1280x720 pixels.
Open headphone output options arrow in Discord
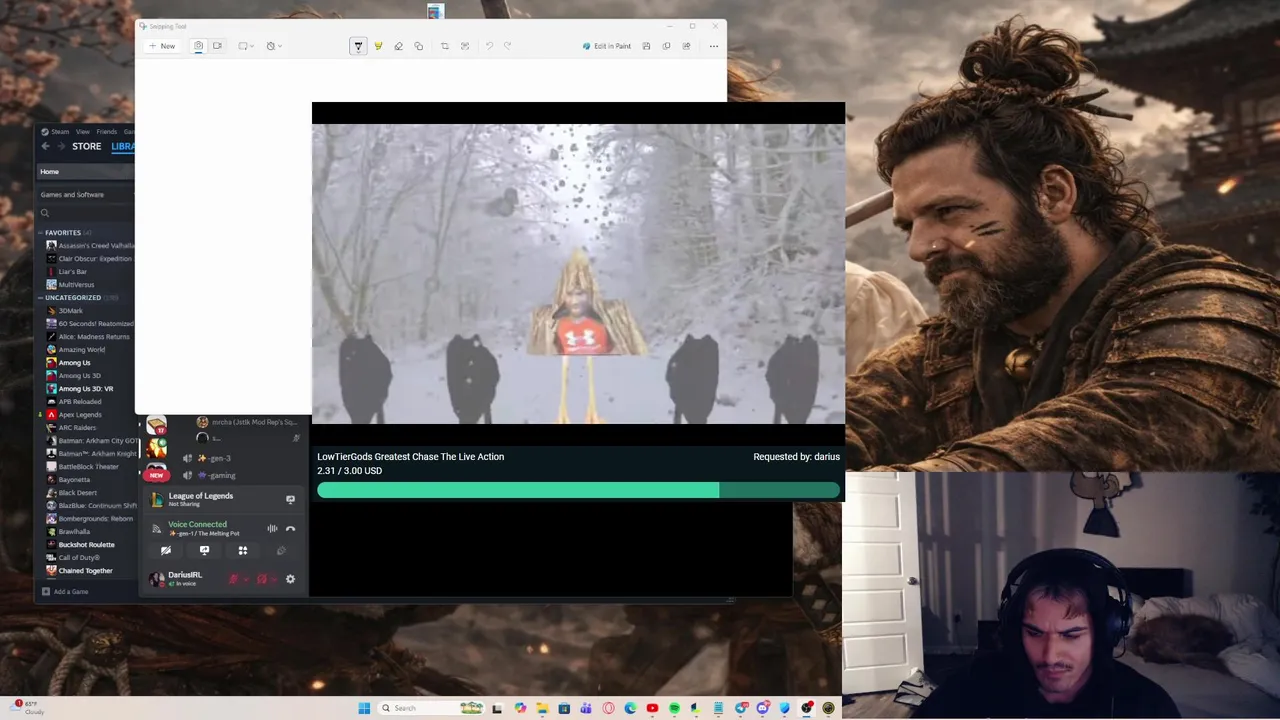click(273, 578)
